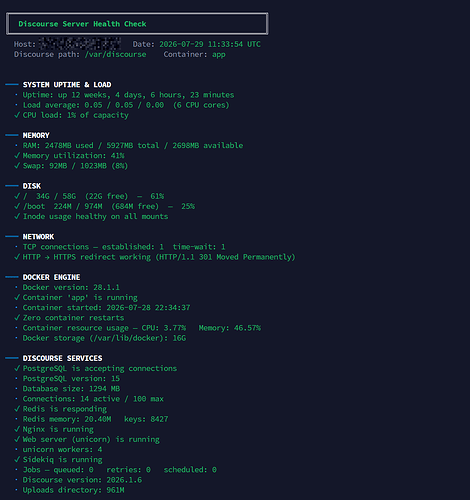Viewport: 470px width, 500px height.
Task: Click the checkmark next to Memory utilization
Action: click(17, 156)
